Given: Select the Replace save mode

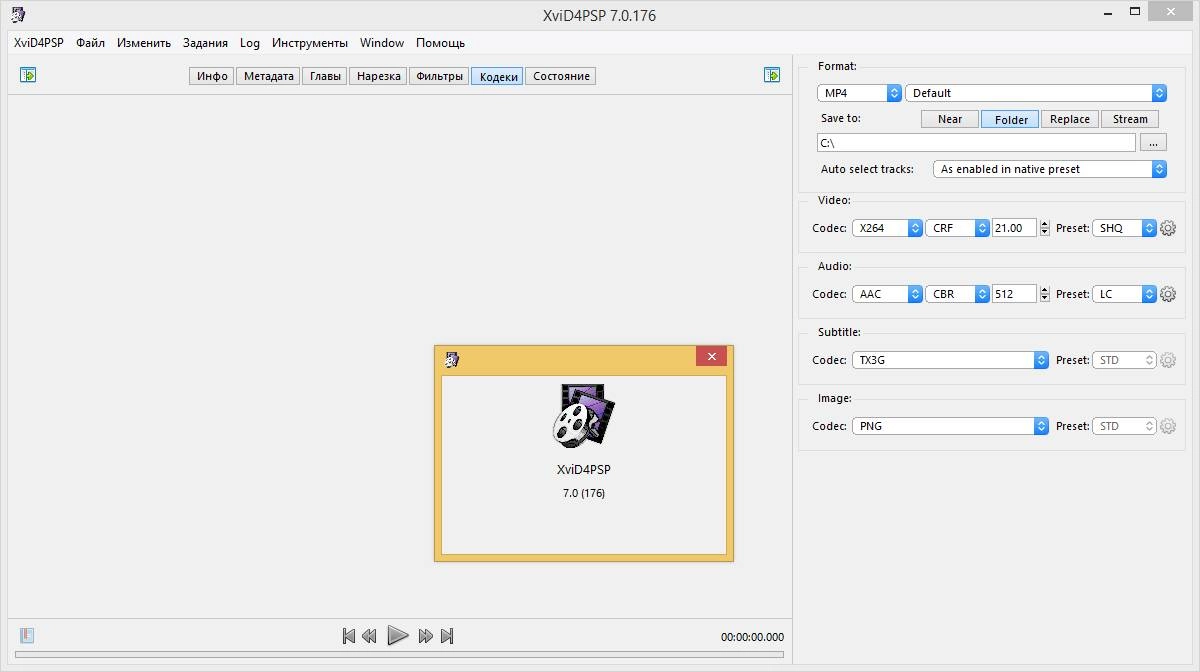Looking at the screenshot, I should tap(1070, 119).
